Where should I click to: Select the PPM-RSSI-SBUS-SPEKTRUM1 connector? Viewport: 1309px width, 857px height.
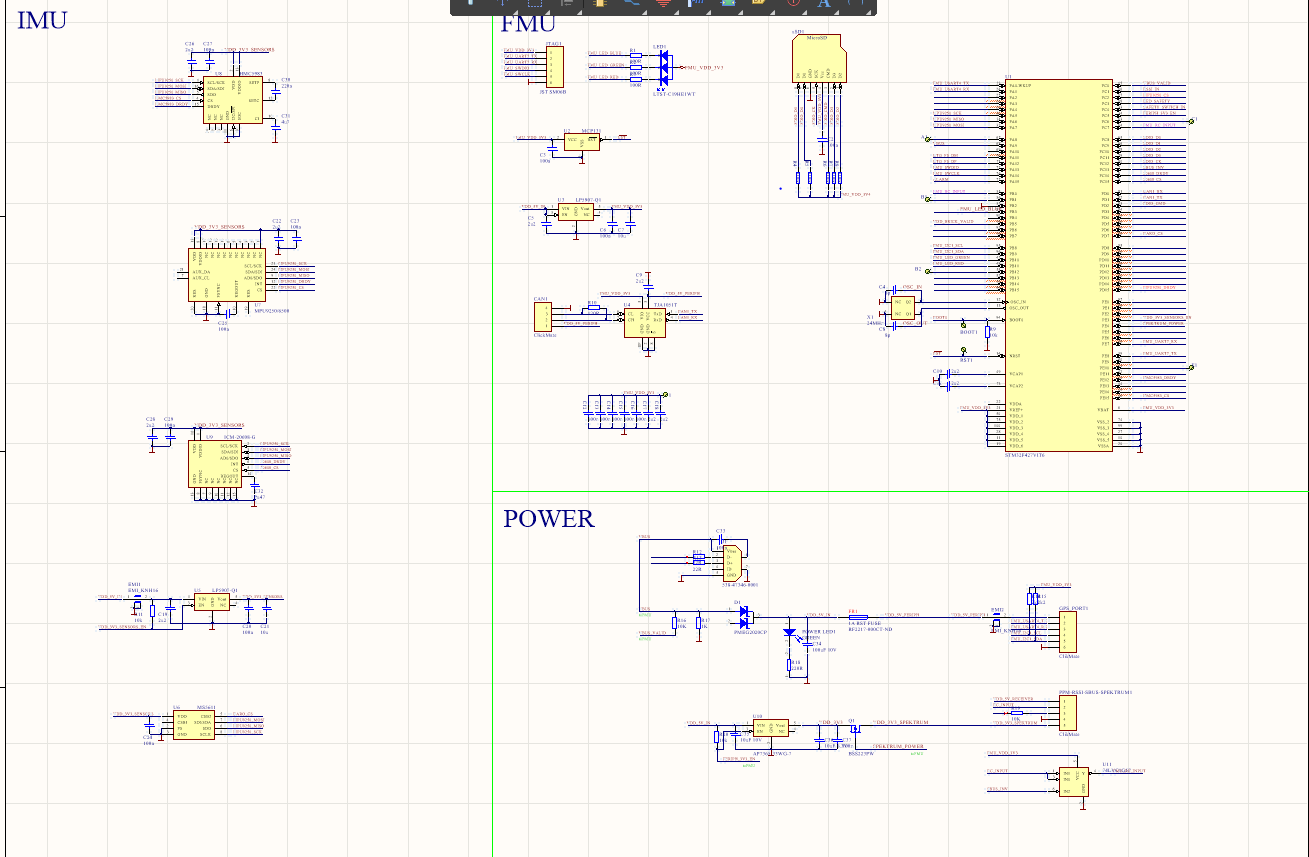[1068, 714]
